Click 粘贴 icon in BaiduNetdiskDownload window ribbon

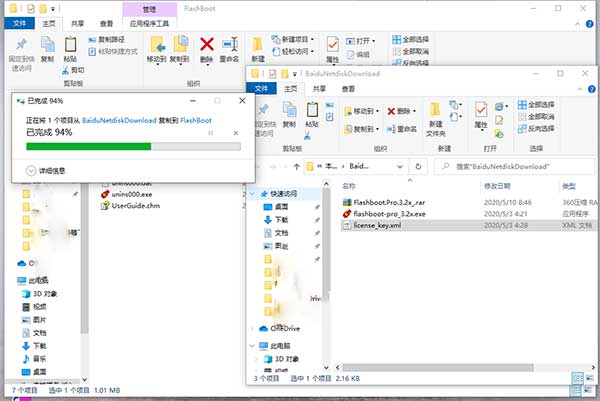(x=312, y=114)
